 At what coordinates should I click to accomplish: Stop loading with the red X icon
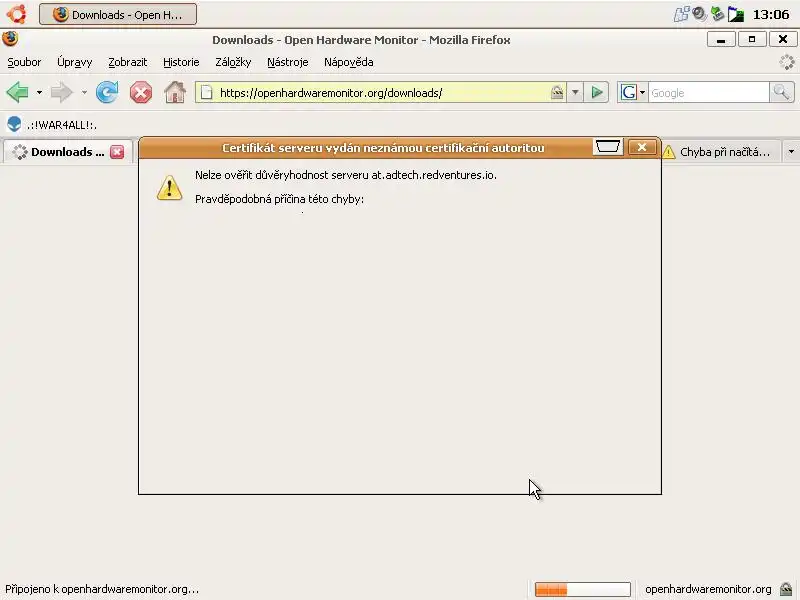(141, 93)
